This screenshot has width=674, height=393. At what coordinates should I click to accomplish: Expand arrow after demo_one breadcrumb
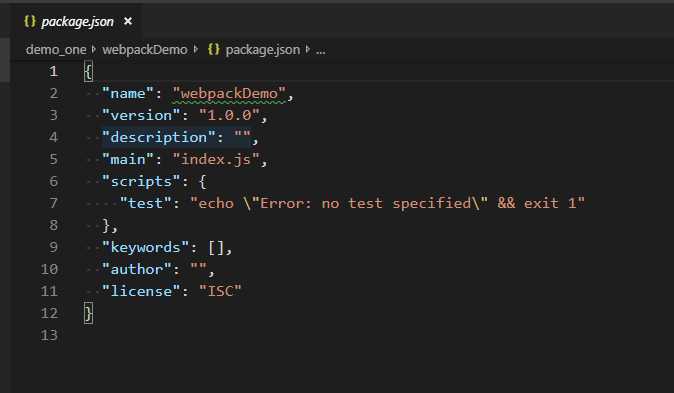click(x=94, y=50)
